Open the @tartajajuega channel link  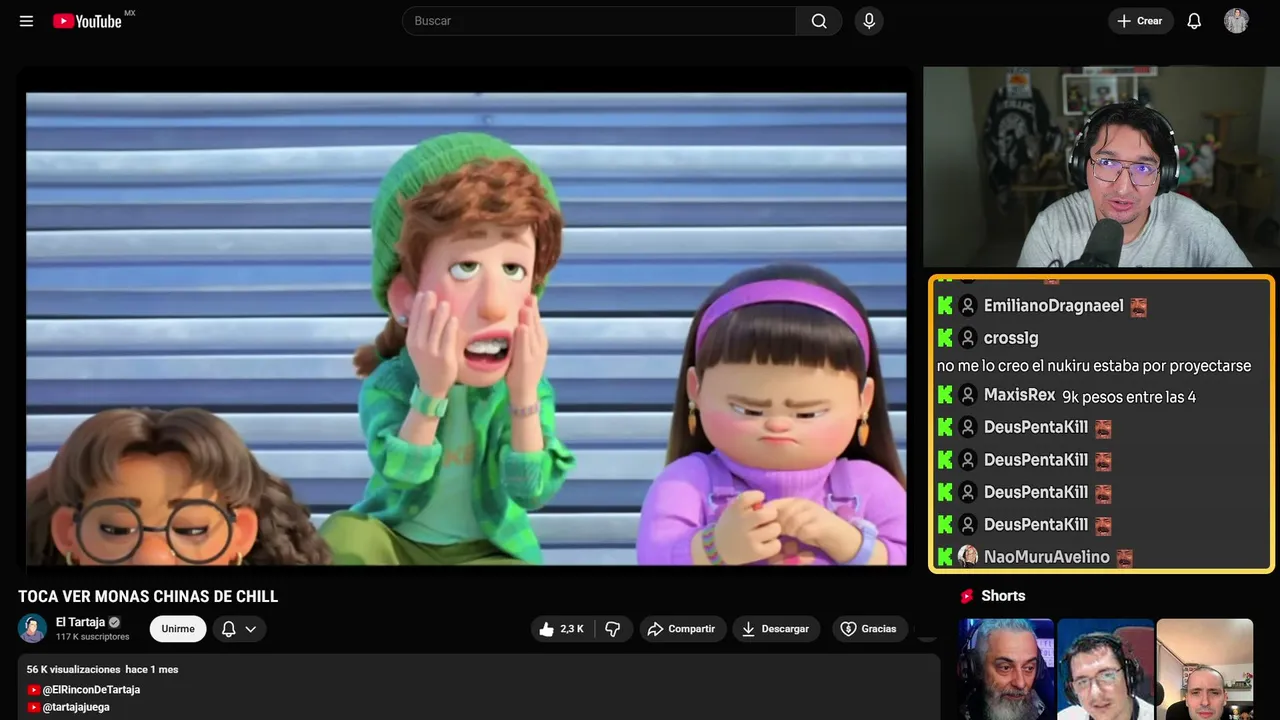(76, 707)
